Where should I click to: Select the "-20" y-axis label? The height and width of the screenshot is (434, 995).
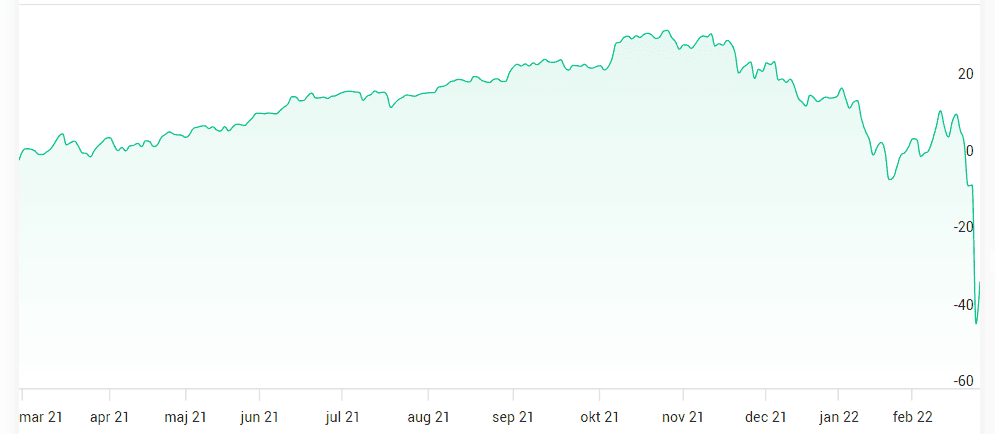coord(963,227)
